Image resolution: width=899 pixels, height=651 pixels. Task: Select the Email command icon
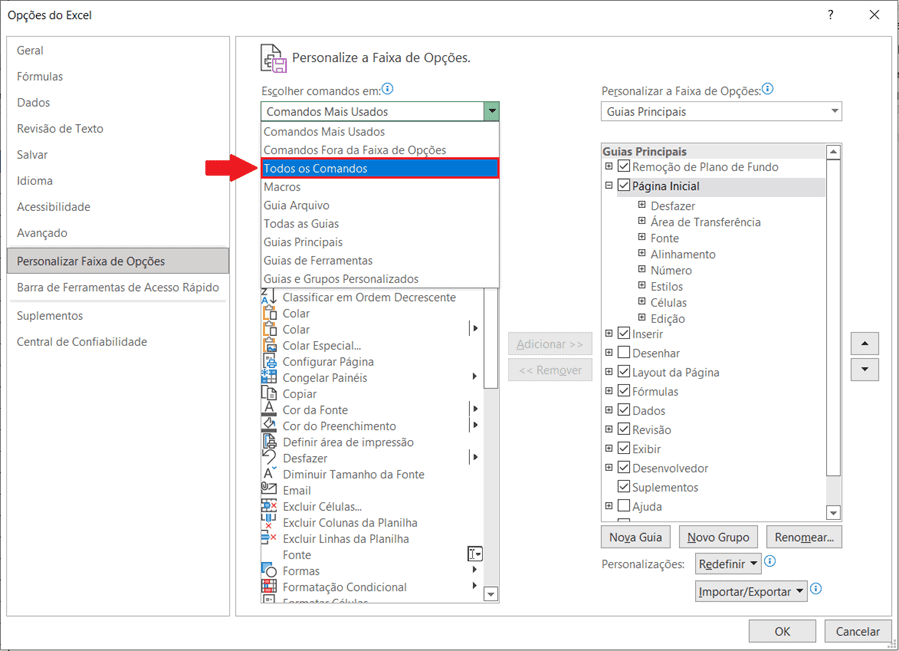point(269,490)
